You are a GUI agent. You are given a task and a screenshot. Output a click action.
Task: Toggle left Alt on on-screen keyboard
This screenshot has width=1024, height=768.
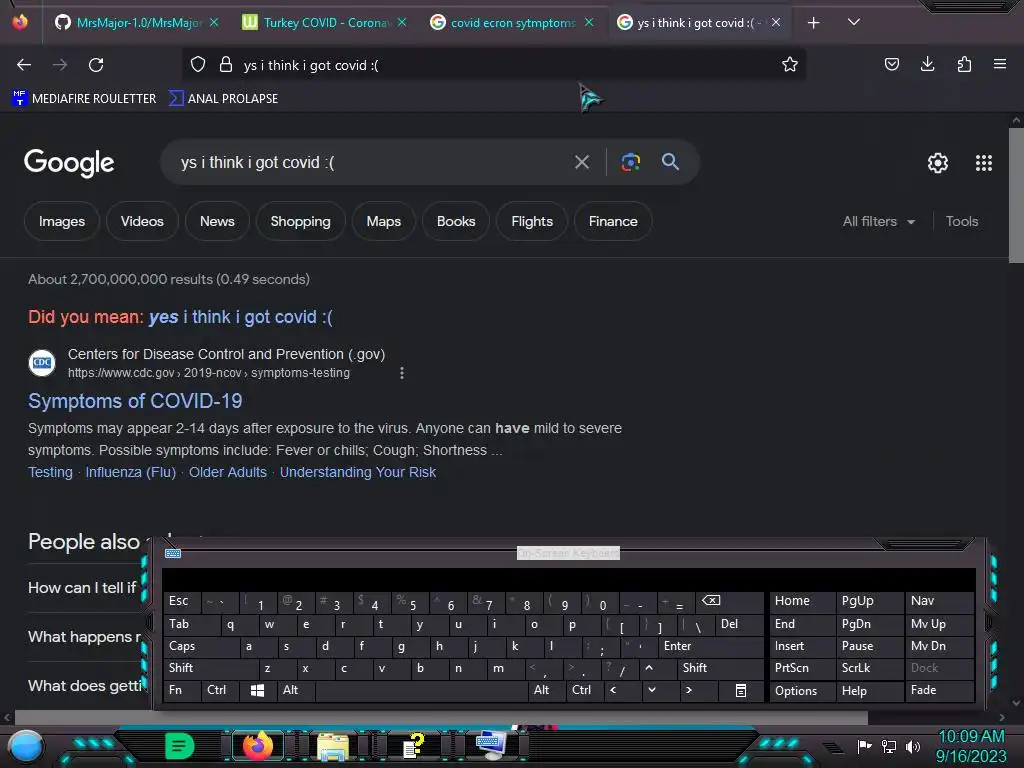[296, 690]
